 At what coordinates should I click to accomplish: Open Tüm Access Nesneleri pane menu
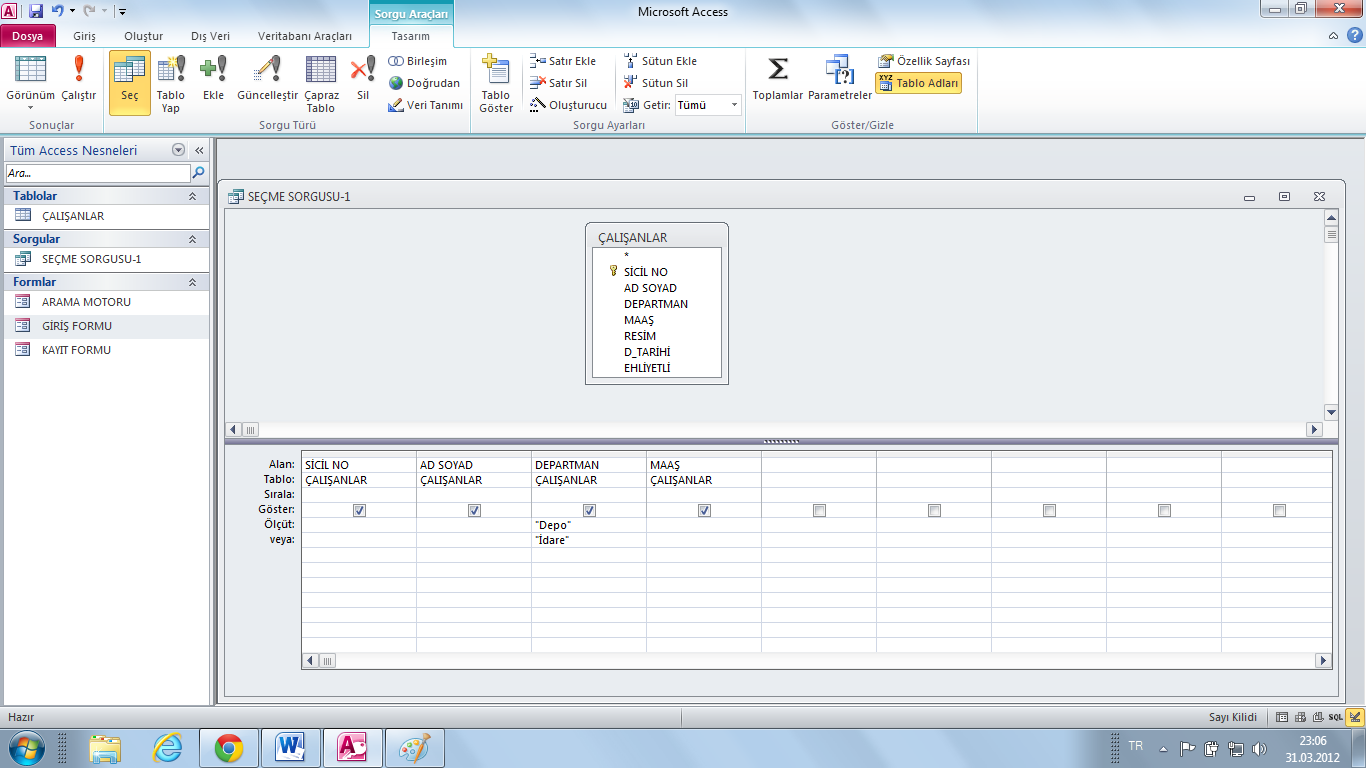[179, 150]
